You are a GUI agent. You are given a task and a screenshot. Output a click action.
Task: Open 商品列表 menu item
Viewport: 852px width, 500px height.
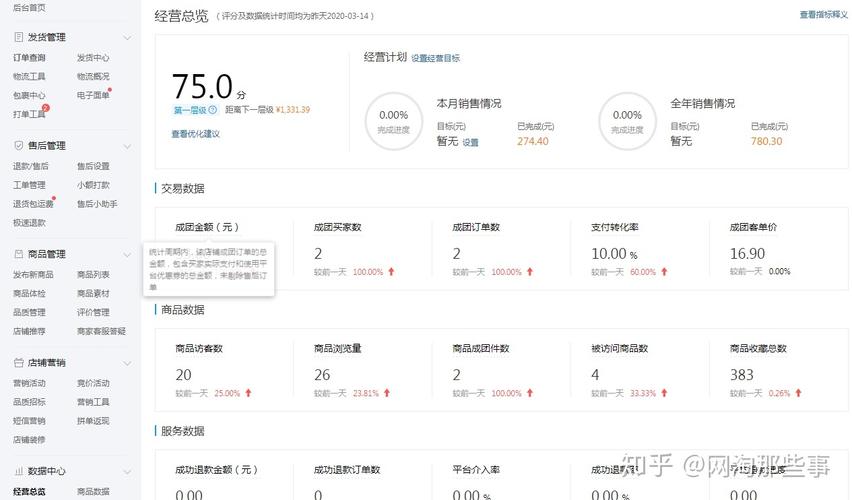coord(93,274)
